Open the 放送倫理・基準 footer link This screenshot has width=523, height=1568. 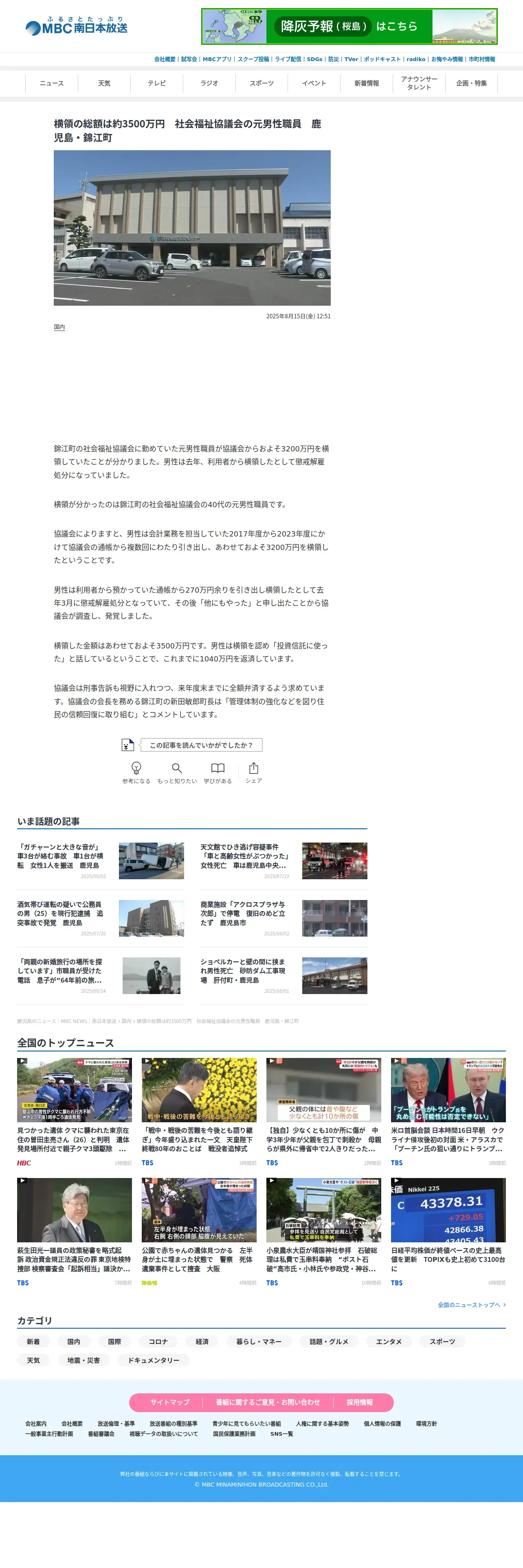[x=116, y=1423]
